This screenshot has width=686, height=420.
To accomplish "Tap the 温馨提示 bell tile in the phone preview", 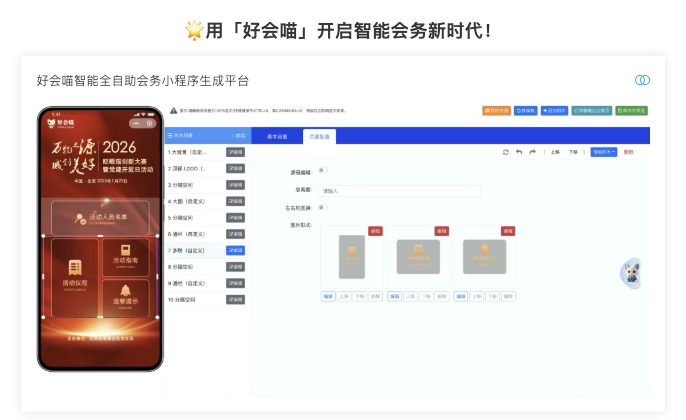I will [x=126, y=298].
